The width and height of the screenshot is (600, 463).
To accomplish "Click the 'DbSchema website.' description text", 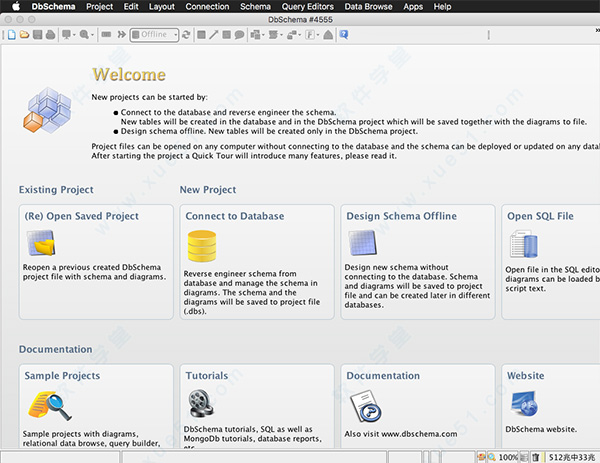I will [x=541, y=429].
